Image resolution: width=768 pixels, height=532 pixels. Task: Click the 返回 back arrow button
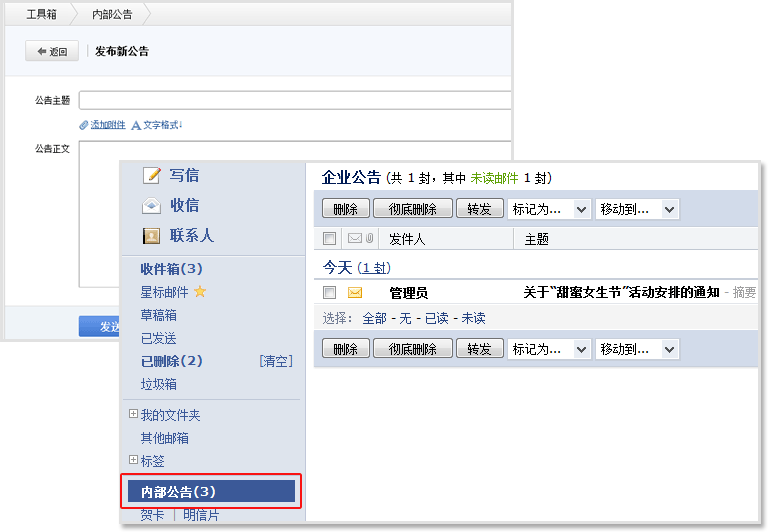click(52, 51)
